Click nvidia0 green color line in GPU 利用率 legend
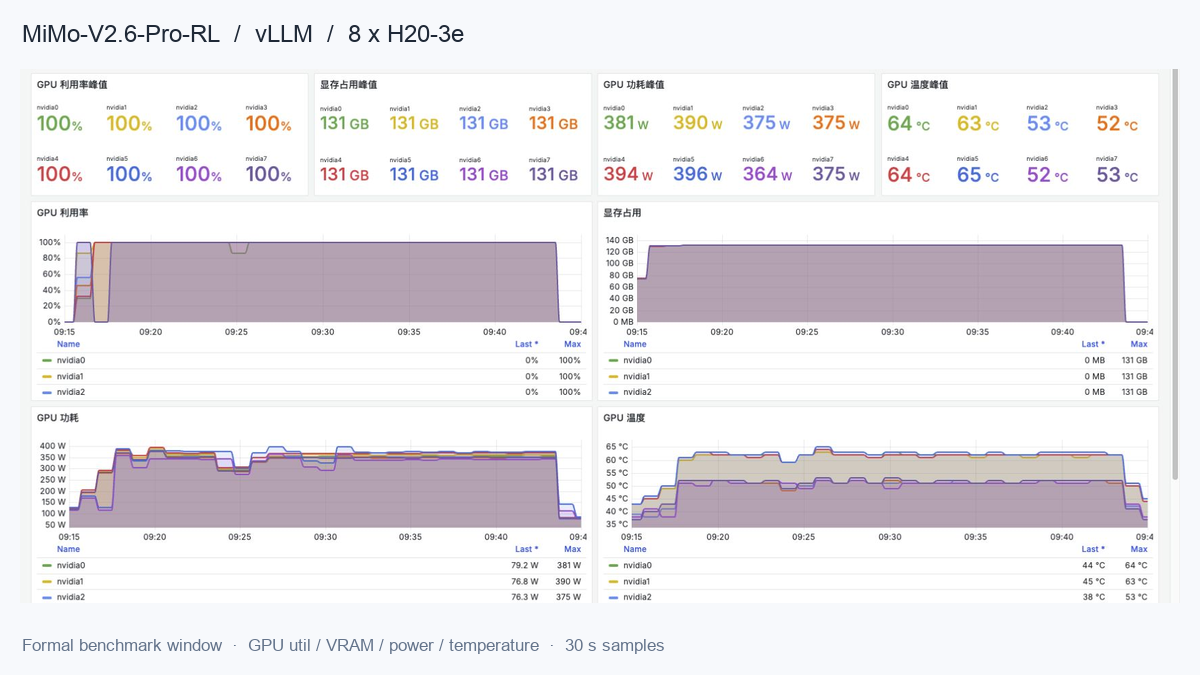Viewport: 1200px width, 675px height. click(47, 360)
